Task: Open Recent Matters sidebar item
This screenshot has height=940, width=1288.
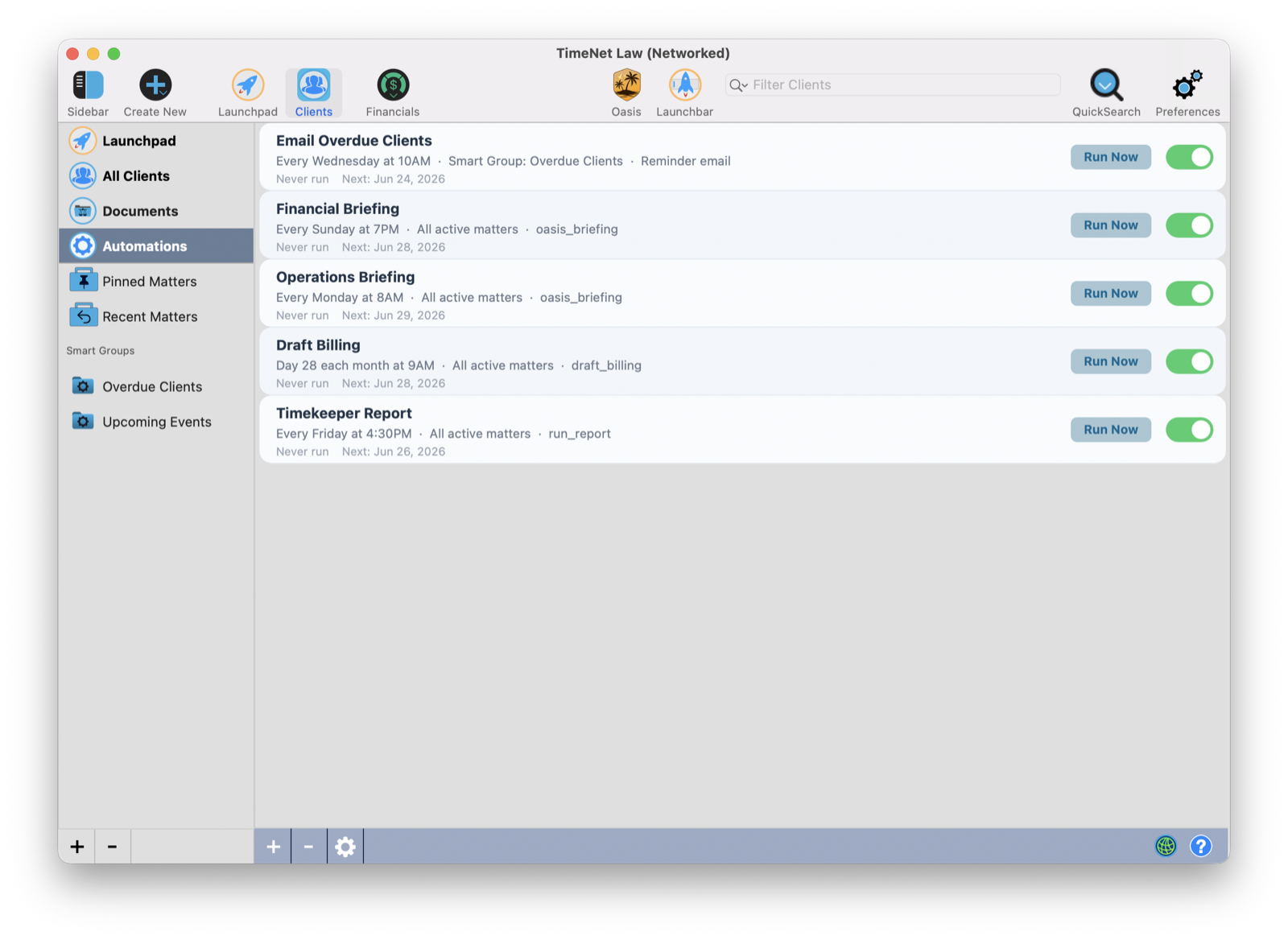Action: 156,316
